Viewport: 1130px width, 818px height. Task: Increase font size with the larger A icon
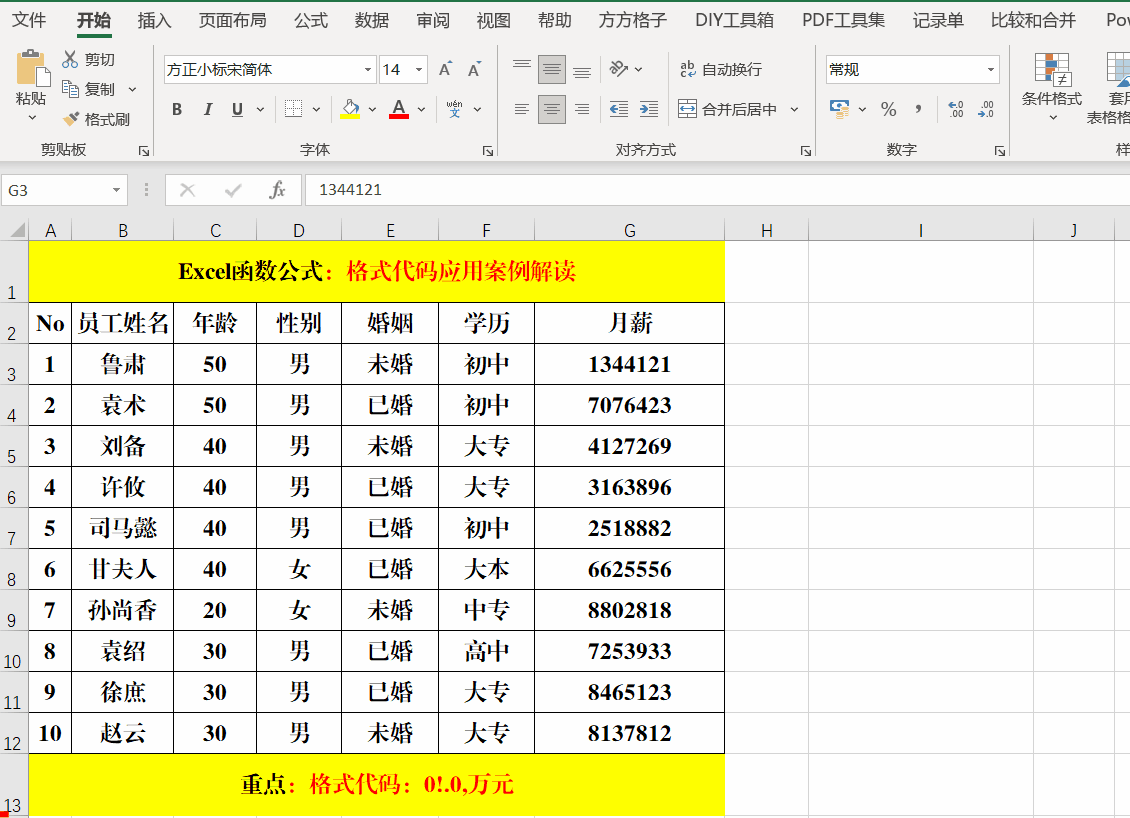pyautogui.click(x=445, y=70)
